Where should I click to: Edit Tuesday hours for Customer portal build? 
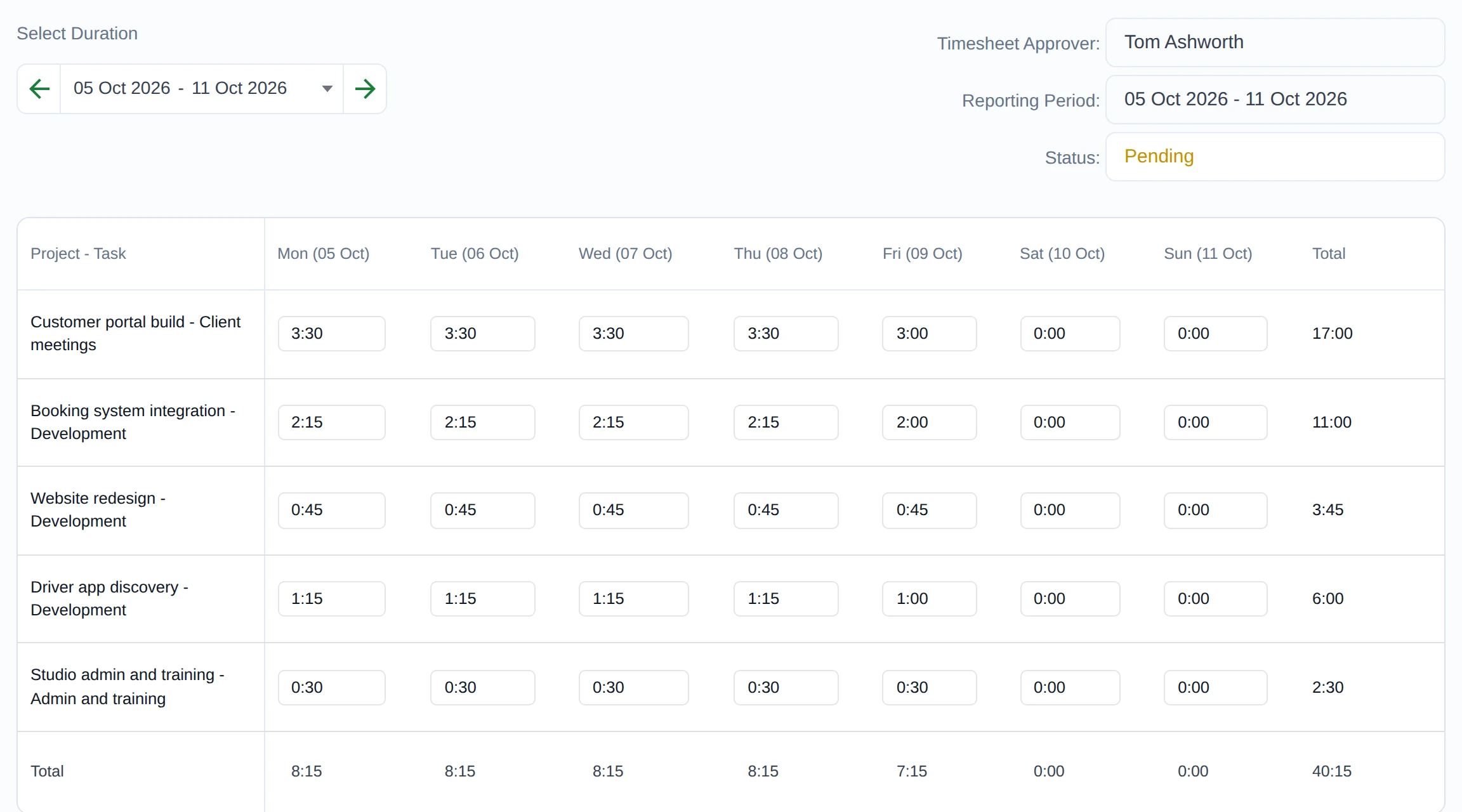(483, 334)
